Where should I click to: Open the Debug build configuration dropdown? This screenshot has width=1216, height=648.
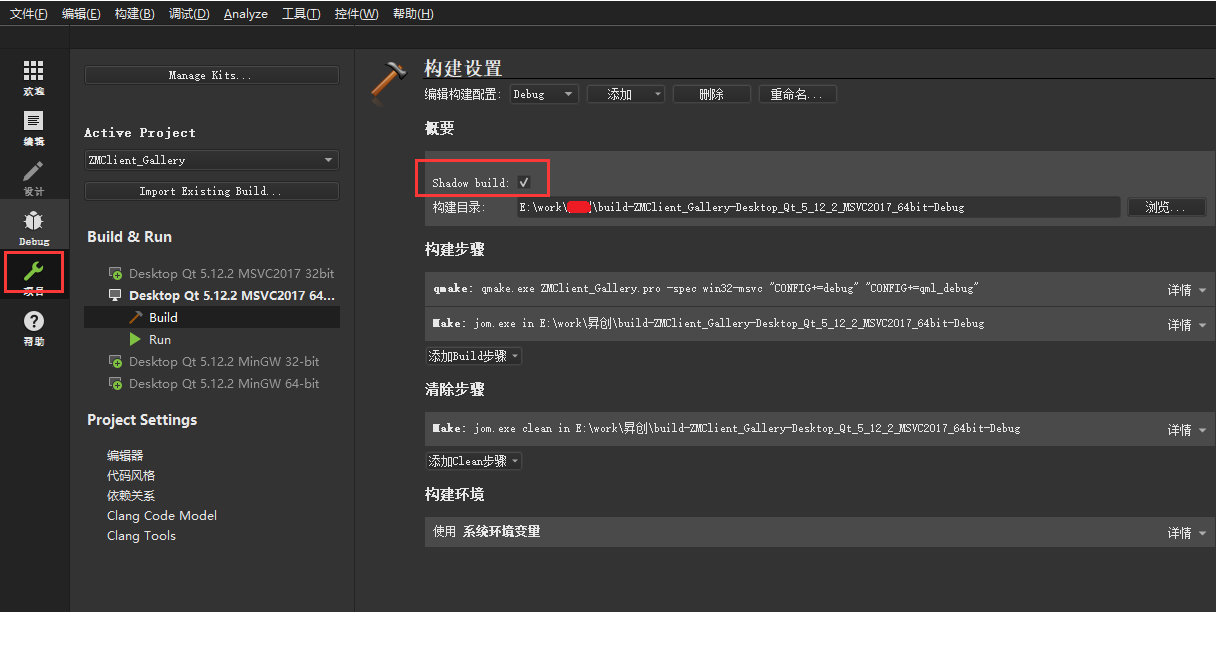pos(543,93)
